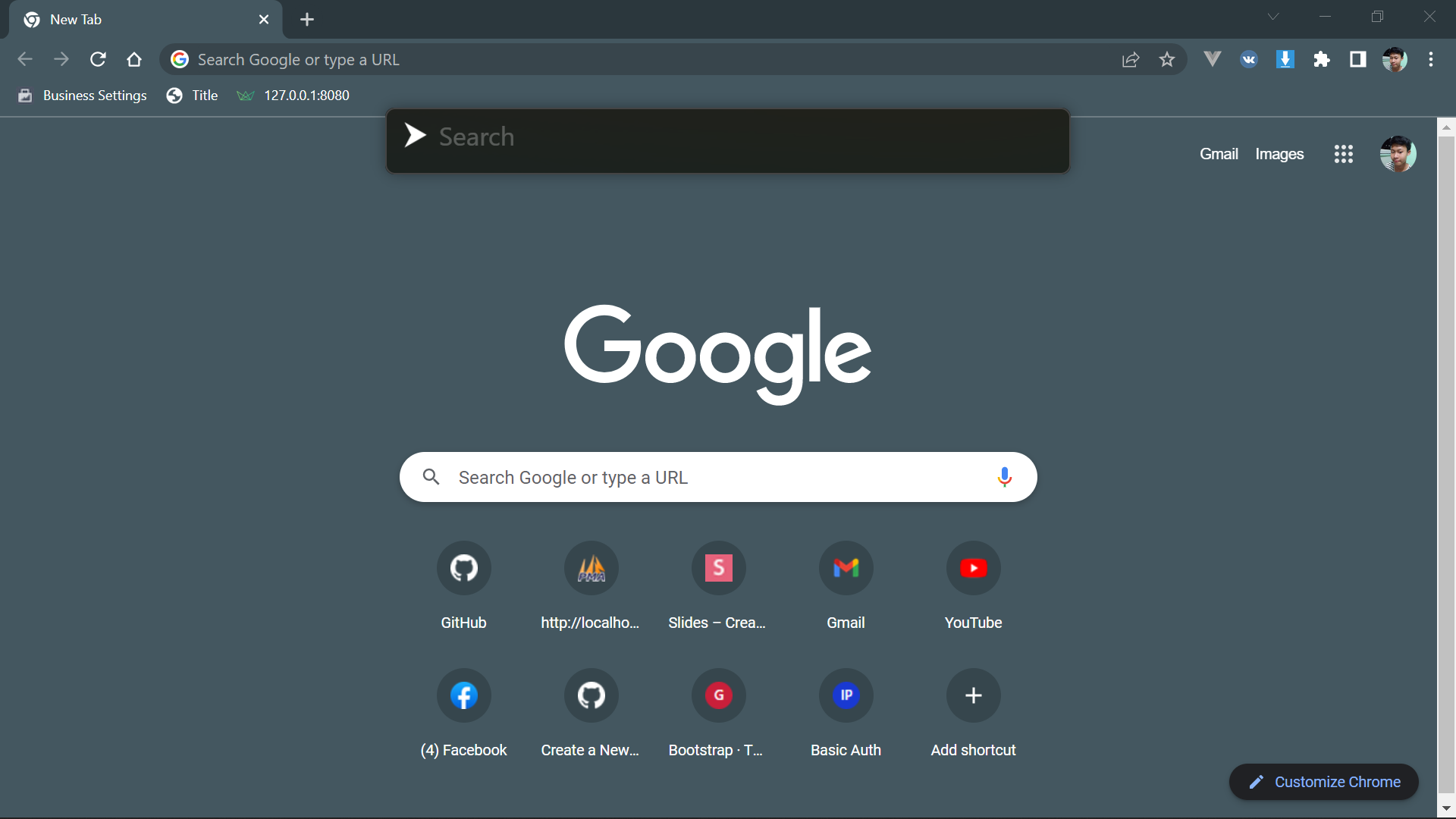The width and height of the screenshot is (1456, 819).
Task: Click the scrollbar down arrow
Action: pos(1446,809)
